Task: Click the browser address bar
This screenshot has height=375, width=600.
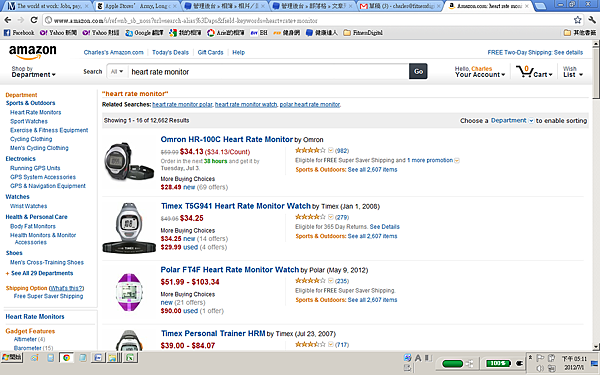Action: 308,20
